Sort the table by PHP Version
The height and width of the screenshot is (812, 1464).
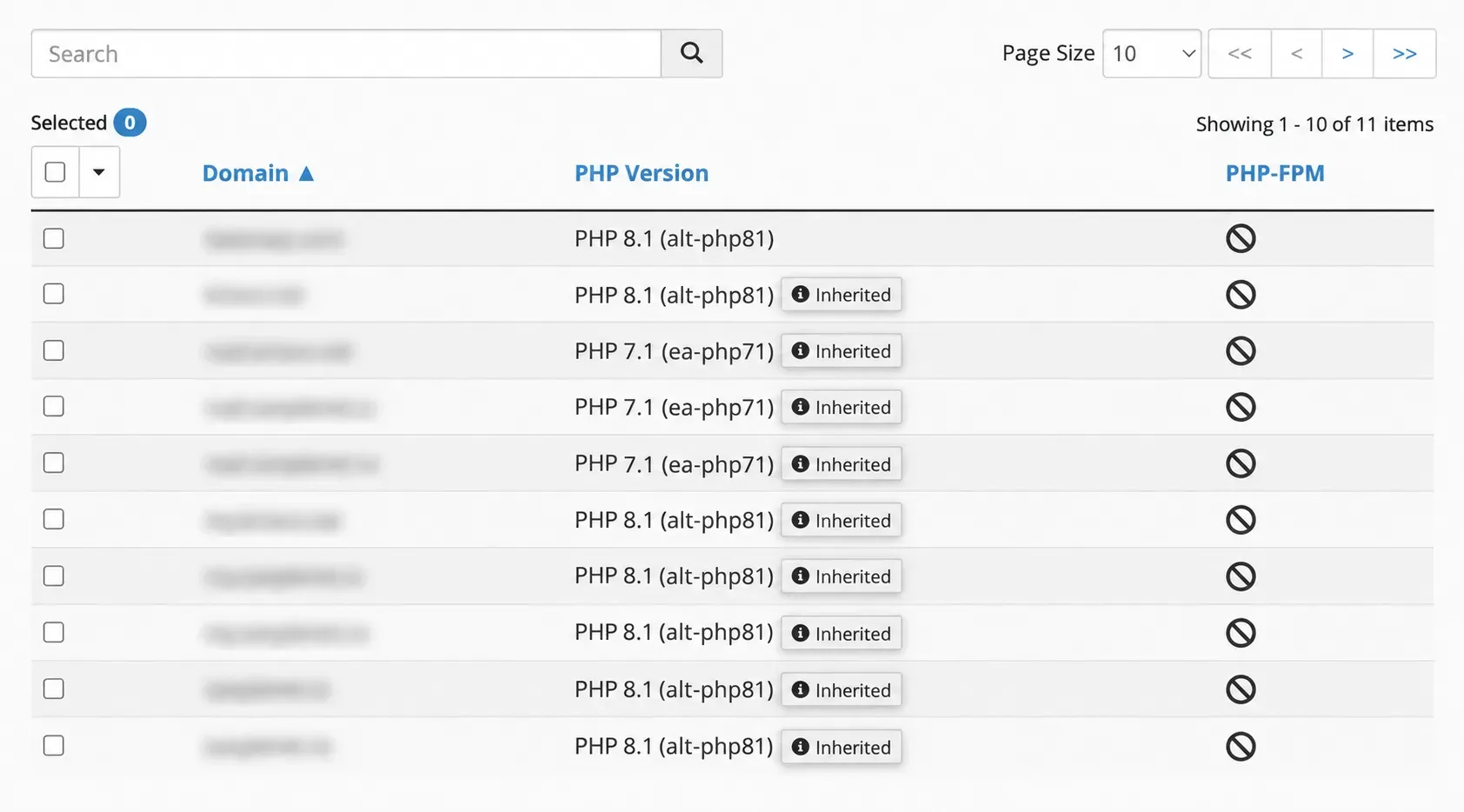(x=642, y=173)
